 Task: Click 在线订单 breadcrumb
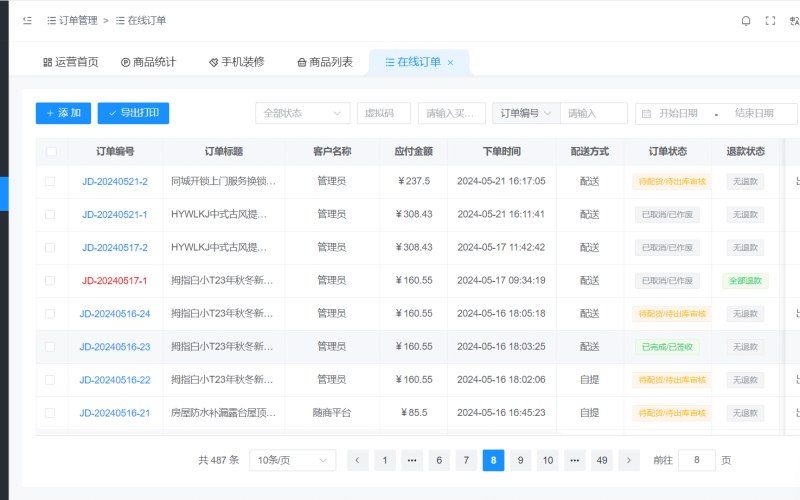coord(141,20)
